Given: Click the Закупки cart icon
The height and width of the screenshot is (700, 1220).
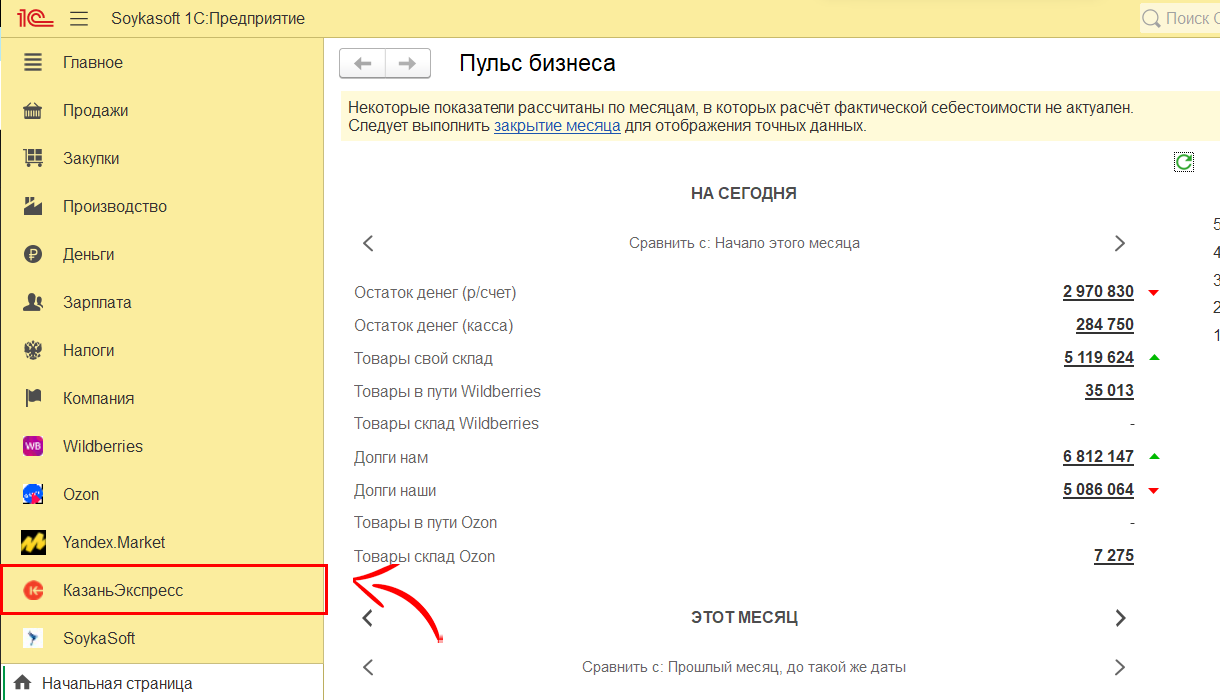Looking at the screenshot, I should (33, 158).
